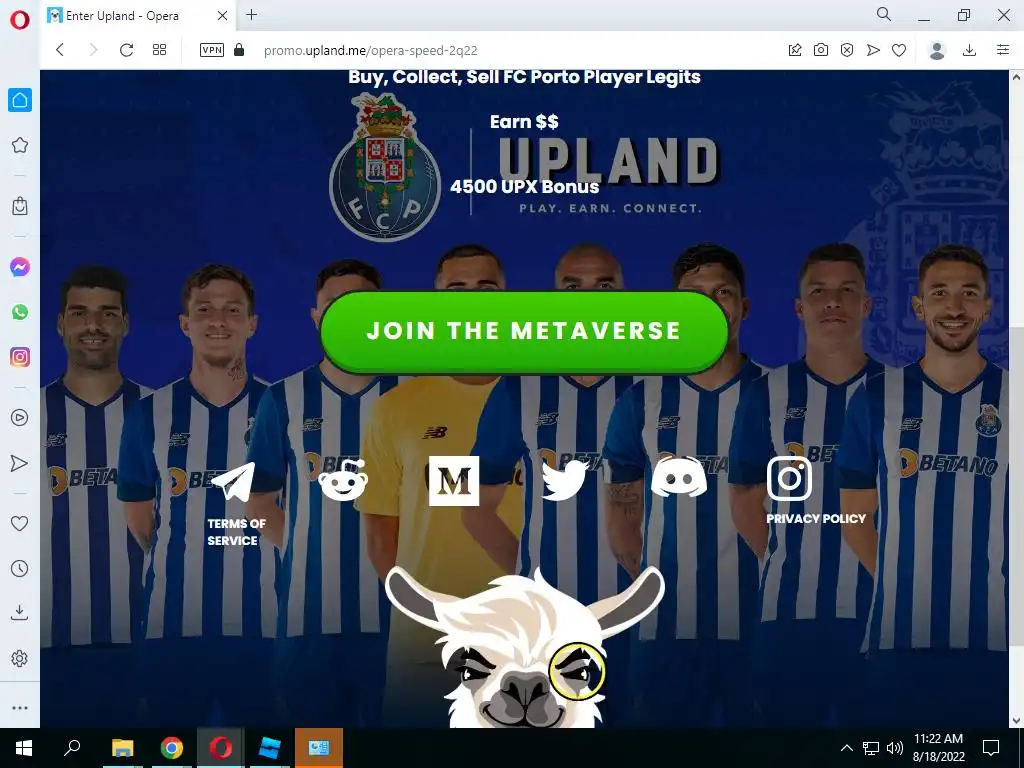Click the llama mascot image
Viewport: 1024px width, 768px height.
pos(524,649)
